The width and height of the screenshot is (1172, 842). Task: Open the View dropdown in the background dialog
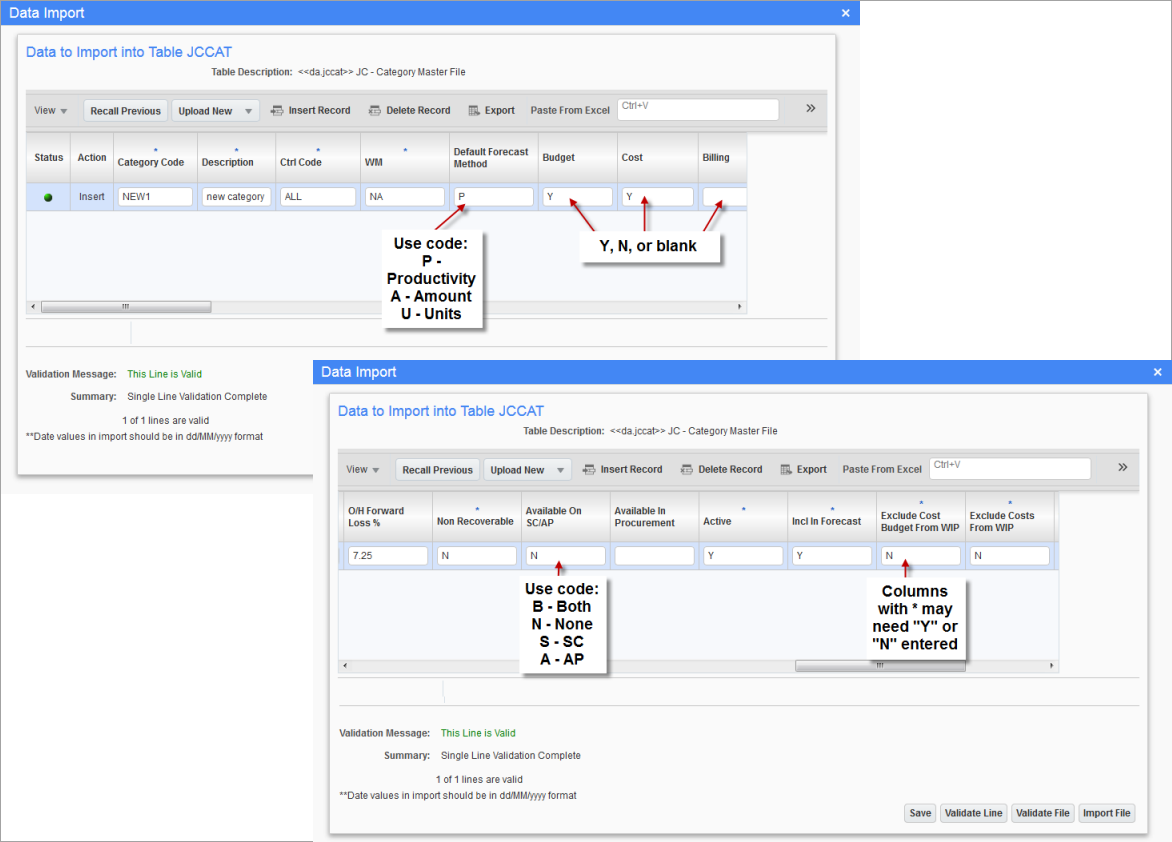(x=51, y=110)
